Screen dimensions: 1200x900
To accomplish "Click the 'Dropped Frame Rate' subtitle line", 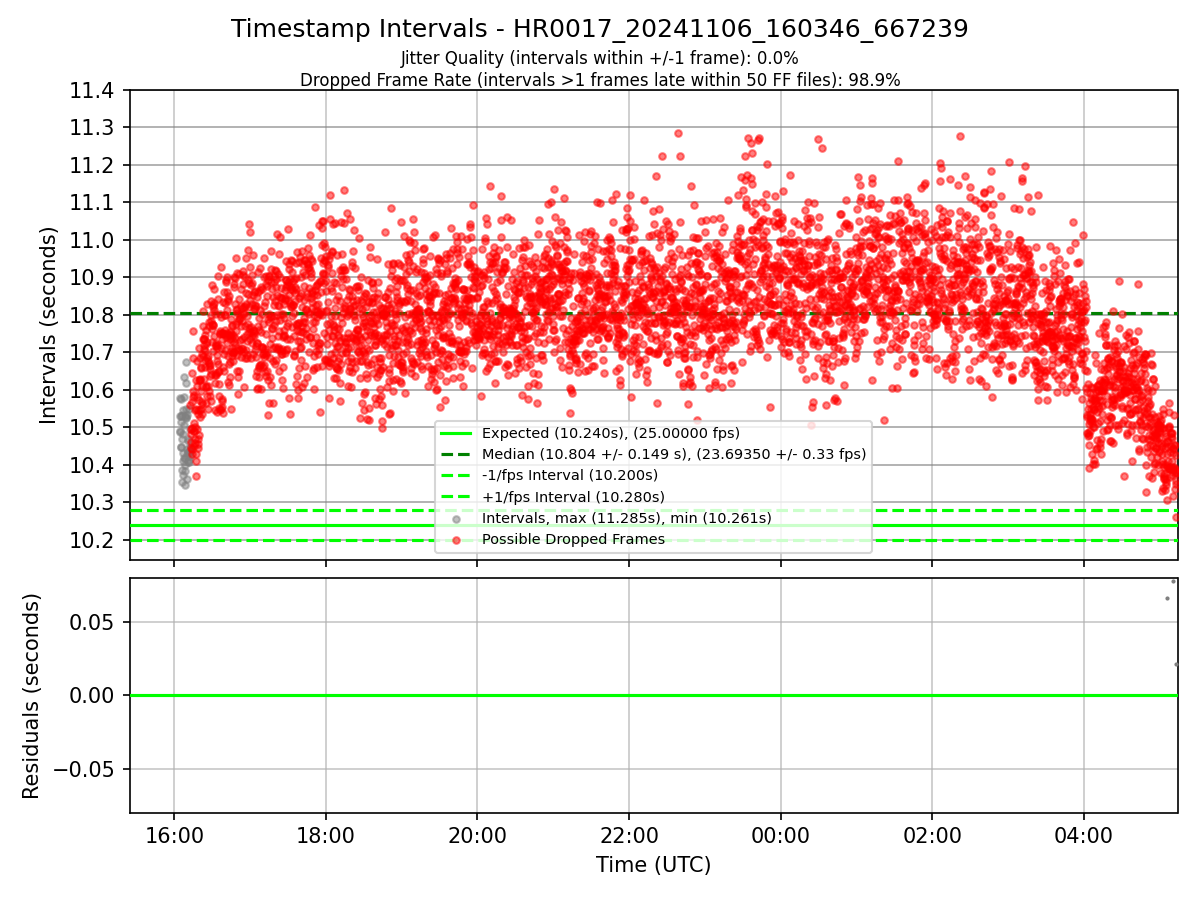I will click(x=599, y=80).
